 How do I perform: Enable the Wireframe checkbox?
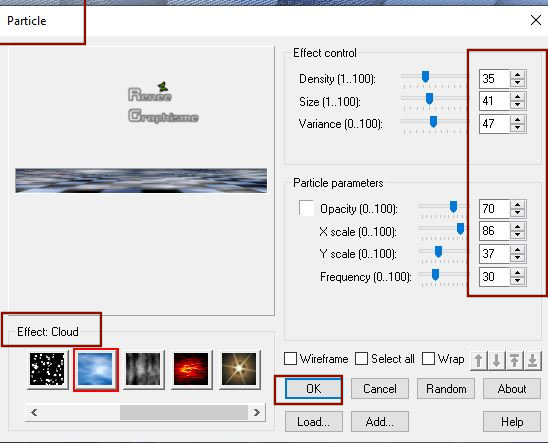(x=290, y=358)
